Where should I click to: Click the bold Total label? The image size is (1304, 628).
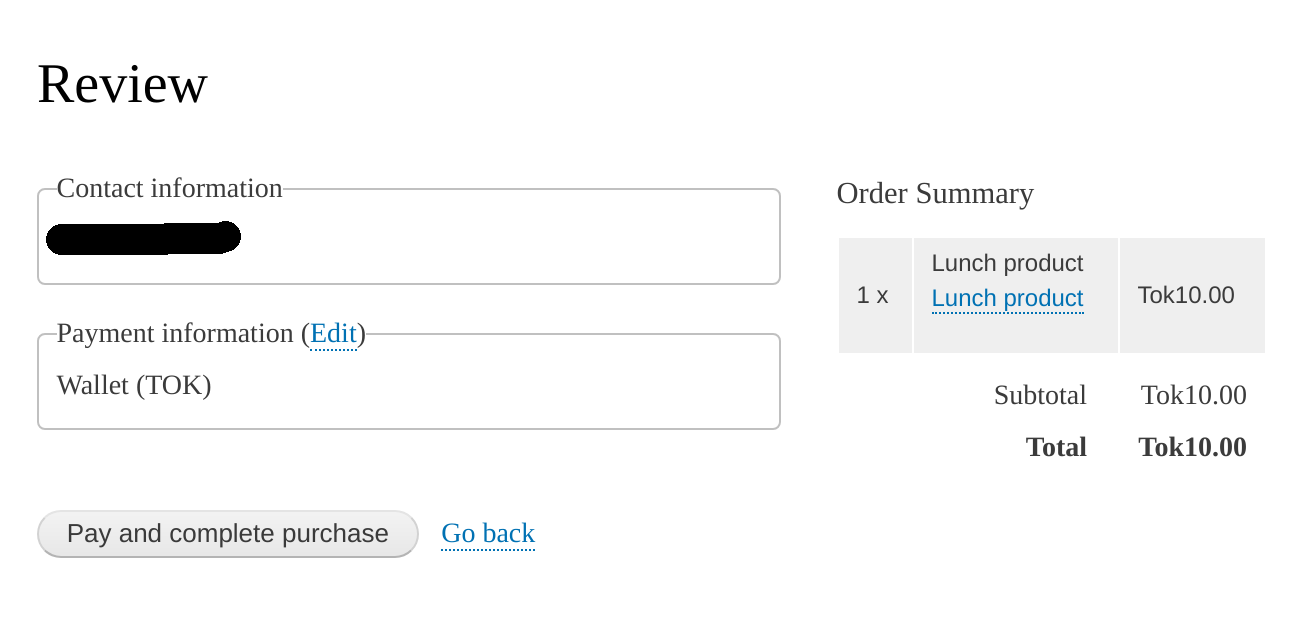(1056, 447)
